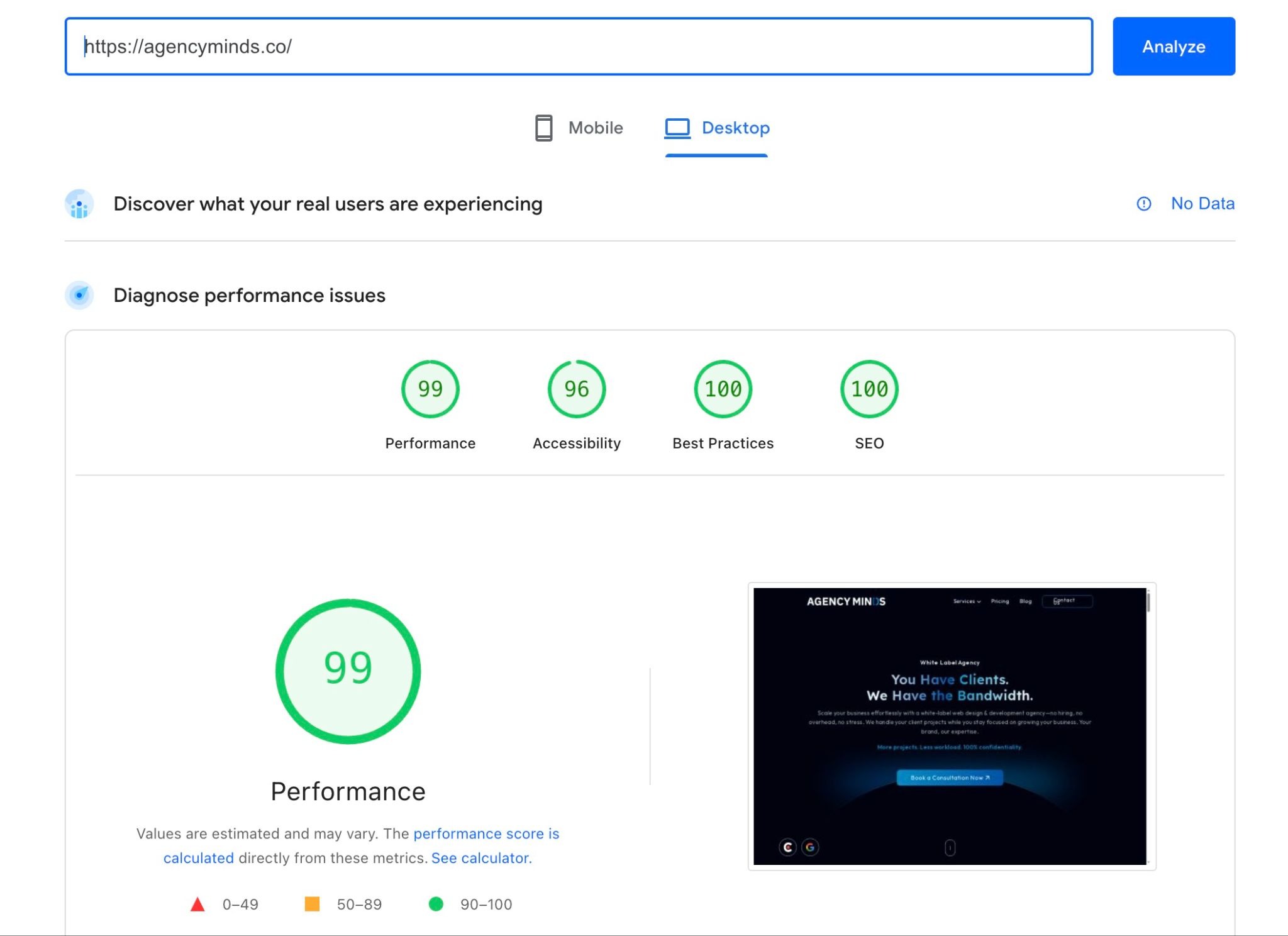
Task: Click the green circle 90–100 legend icon
Action: click(436, 904)
